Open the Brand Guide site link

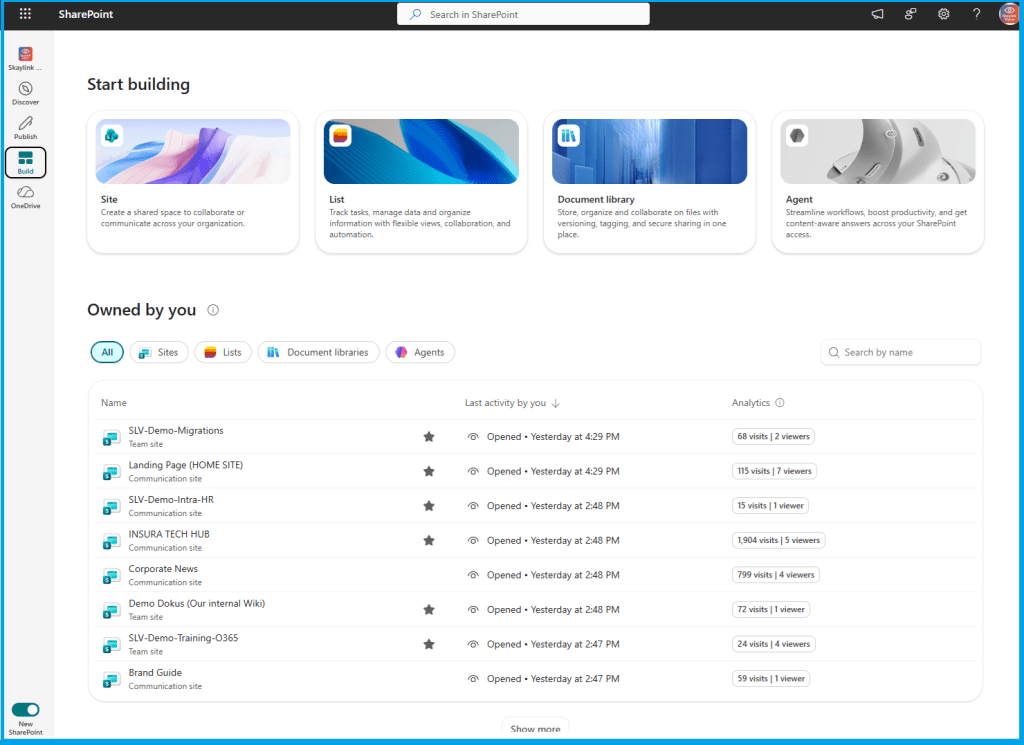tap(155, 673)
